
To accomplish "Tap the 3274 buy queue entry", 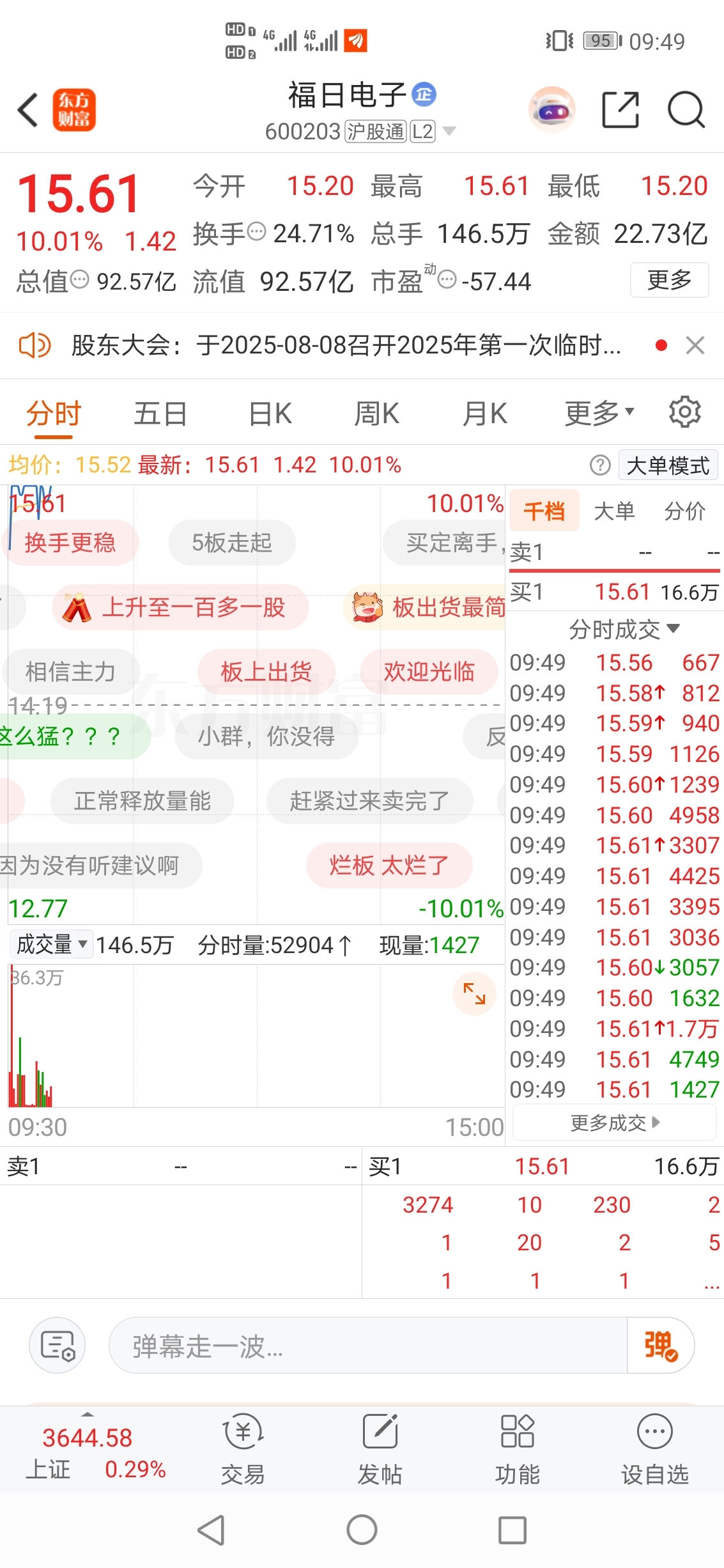I will 427,1205.
